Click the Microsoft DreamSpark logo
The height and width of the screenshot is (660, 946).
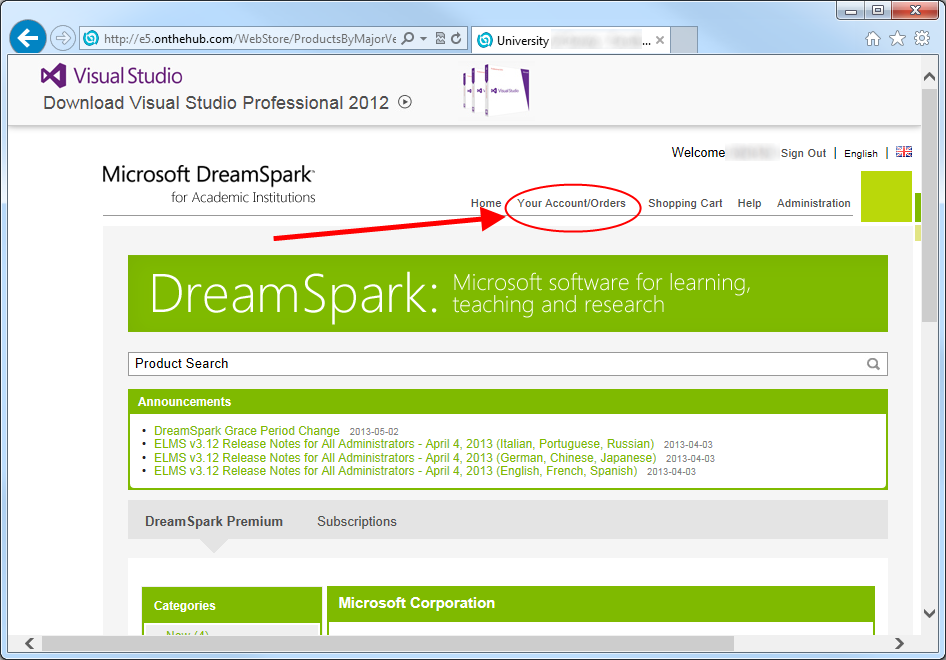(209, 184)
